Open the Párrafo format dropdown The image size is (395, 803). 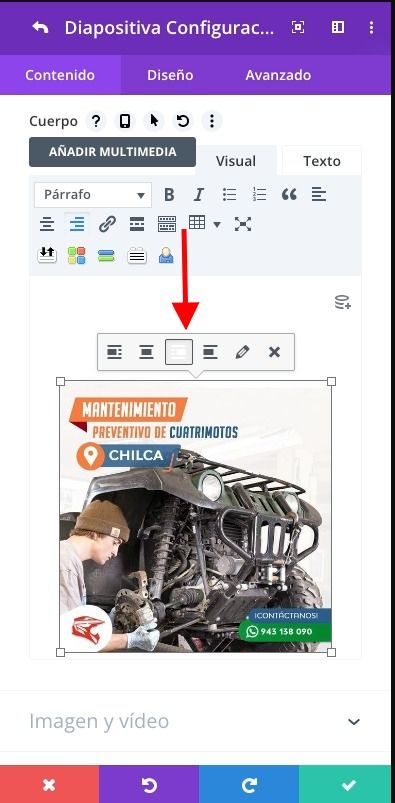coord(93,195)
